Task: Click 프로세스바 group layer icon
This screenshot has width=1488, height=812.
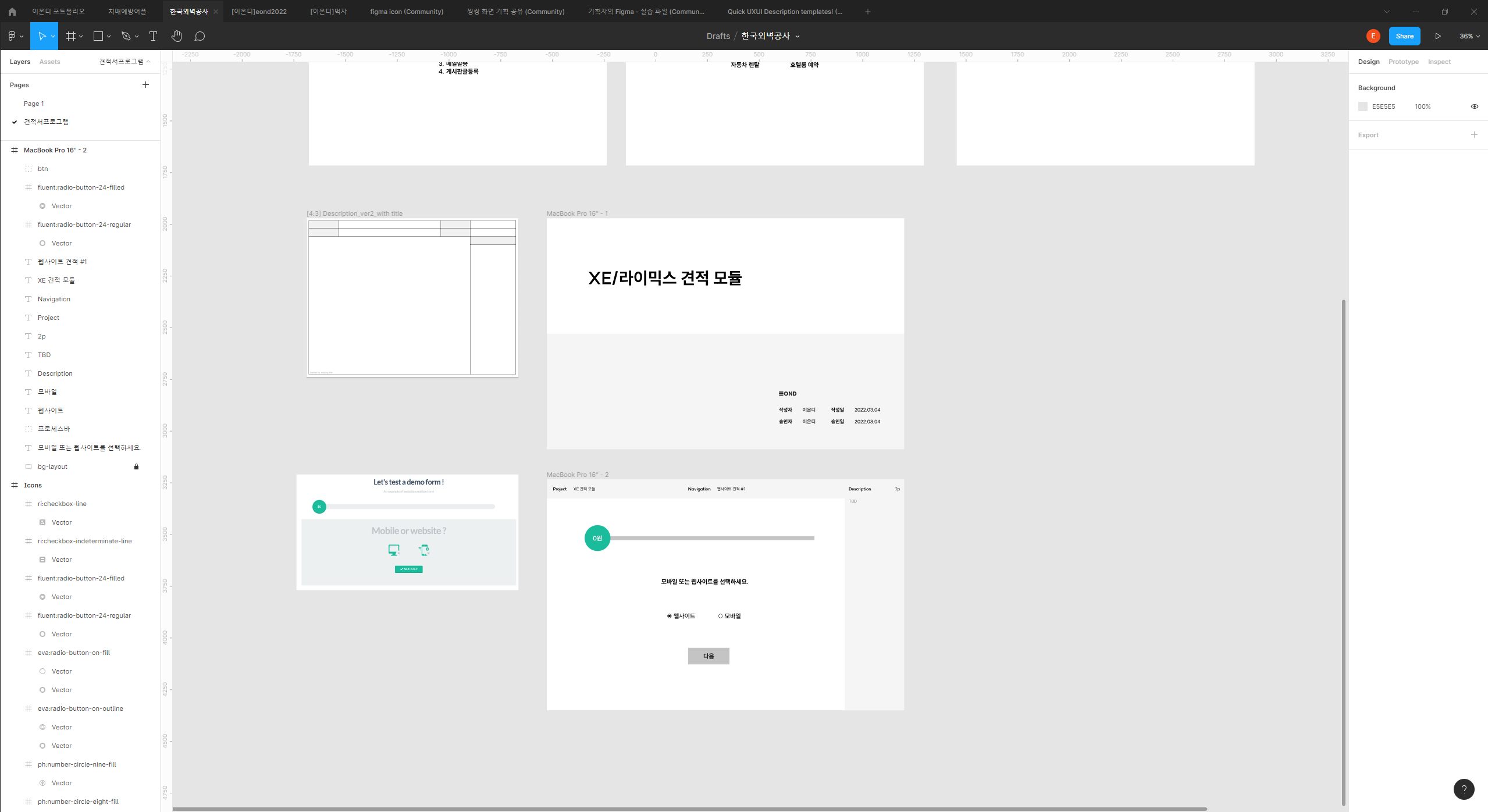Action: coord(29,429)
